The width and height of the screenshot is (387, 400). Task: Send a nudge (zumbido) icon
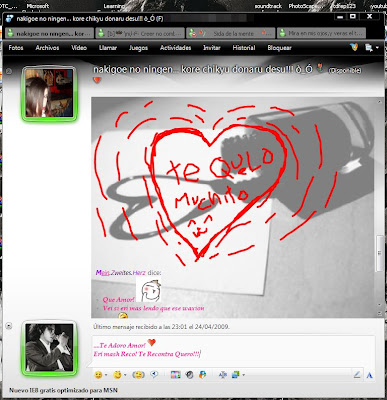click(x=138, y=375)
